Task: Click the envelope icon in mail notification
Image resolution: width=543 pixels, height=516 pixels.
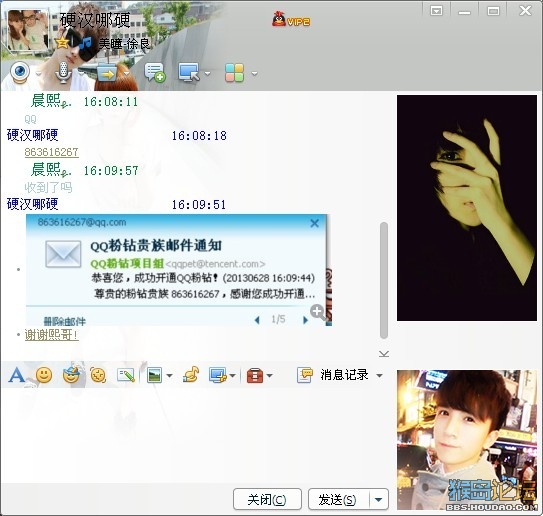Action: point(63,254)
